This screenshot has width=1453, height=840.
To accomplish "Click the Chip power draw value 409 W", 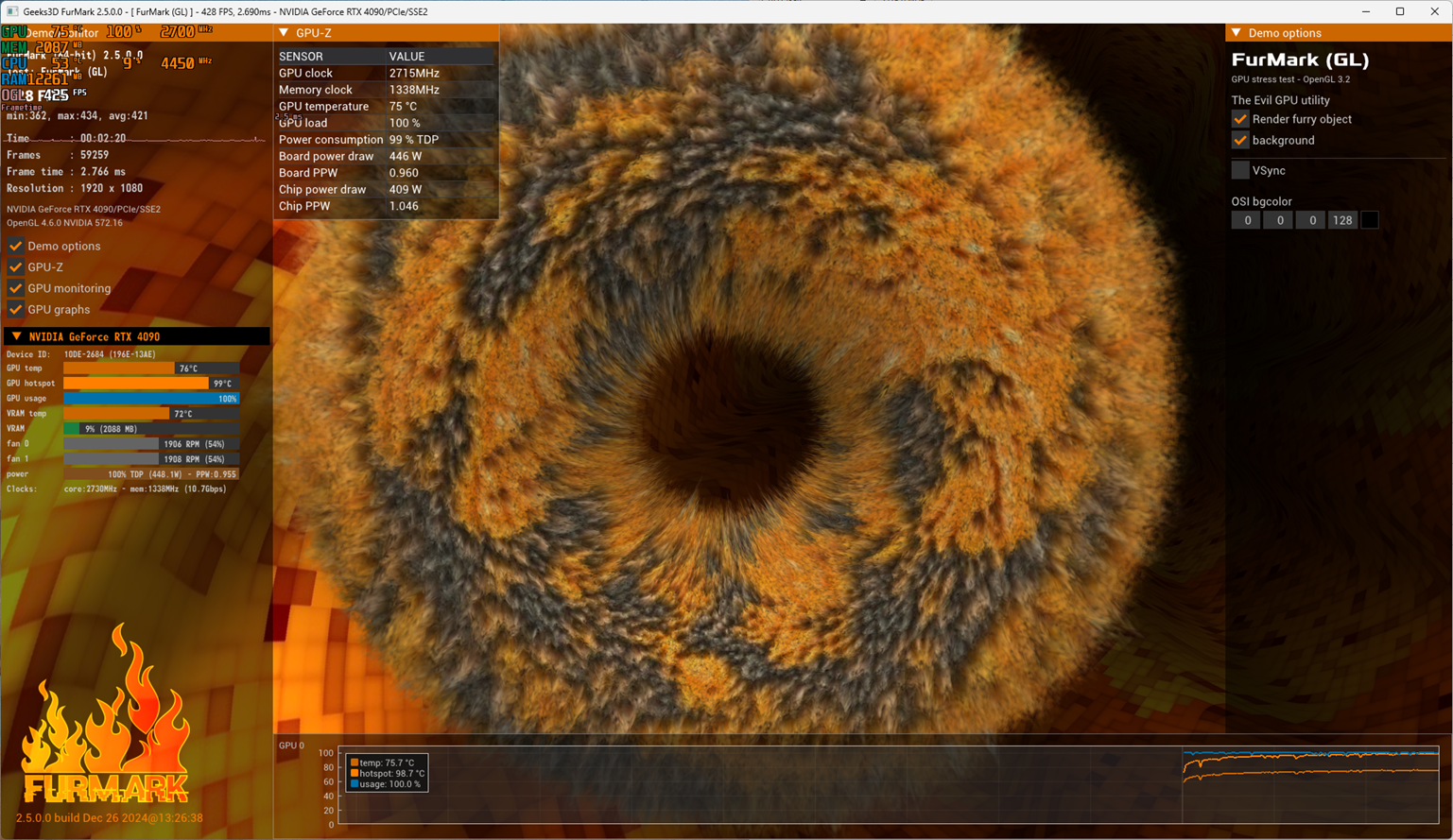I will point(406,189).
